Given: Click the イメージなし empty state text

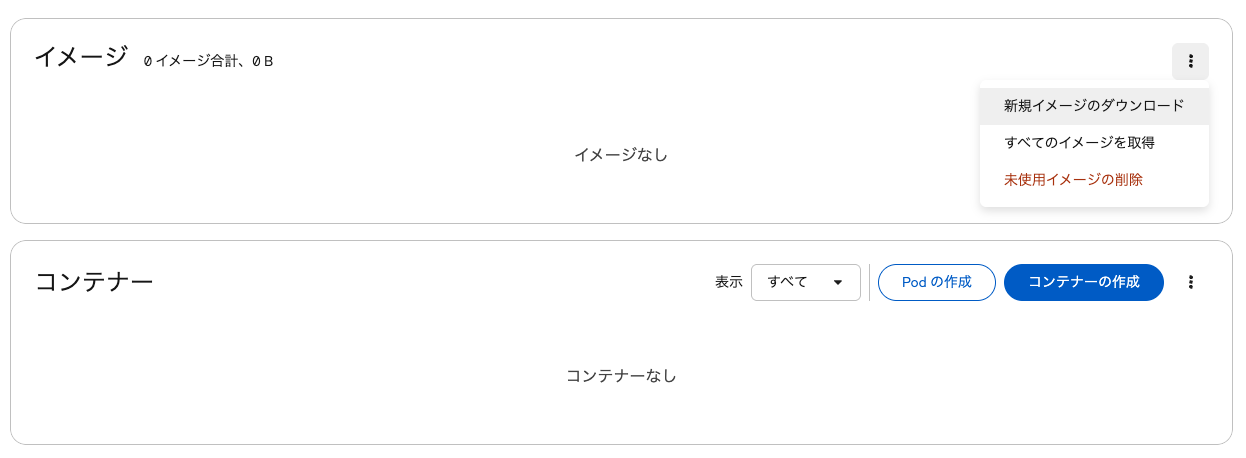Looking at the screenshot, I should pyautogui.click(x=620, y=155).
